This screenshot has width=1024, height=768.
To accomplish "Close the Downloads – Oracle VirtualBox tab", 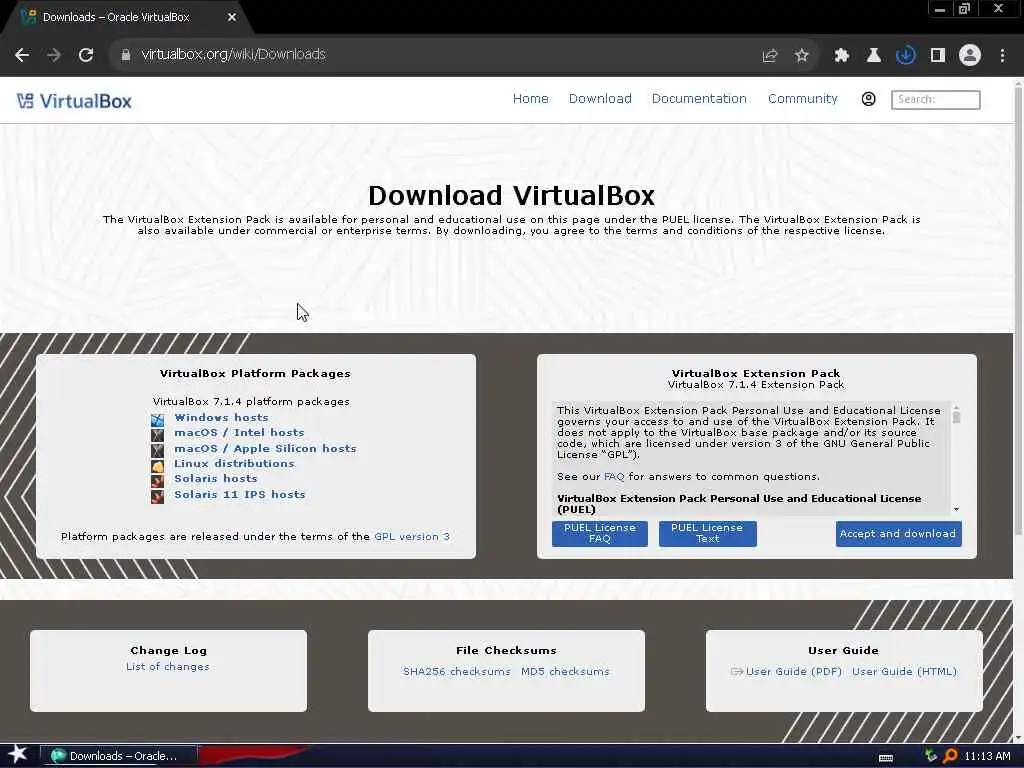I will [232, 18].
